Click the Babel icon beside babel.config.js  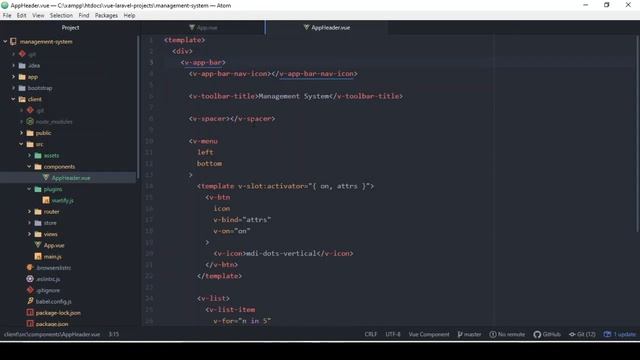click(30, 301)
